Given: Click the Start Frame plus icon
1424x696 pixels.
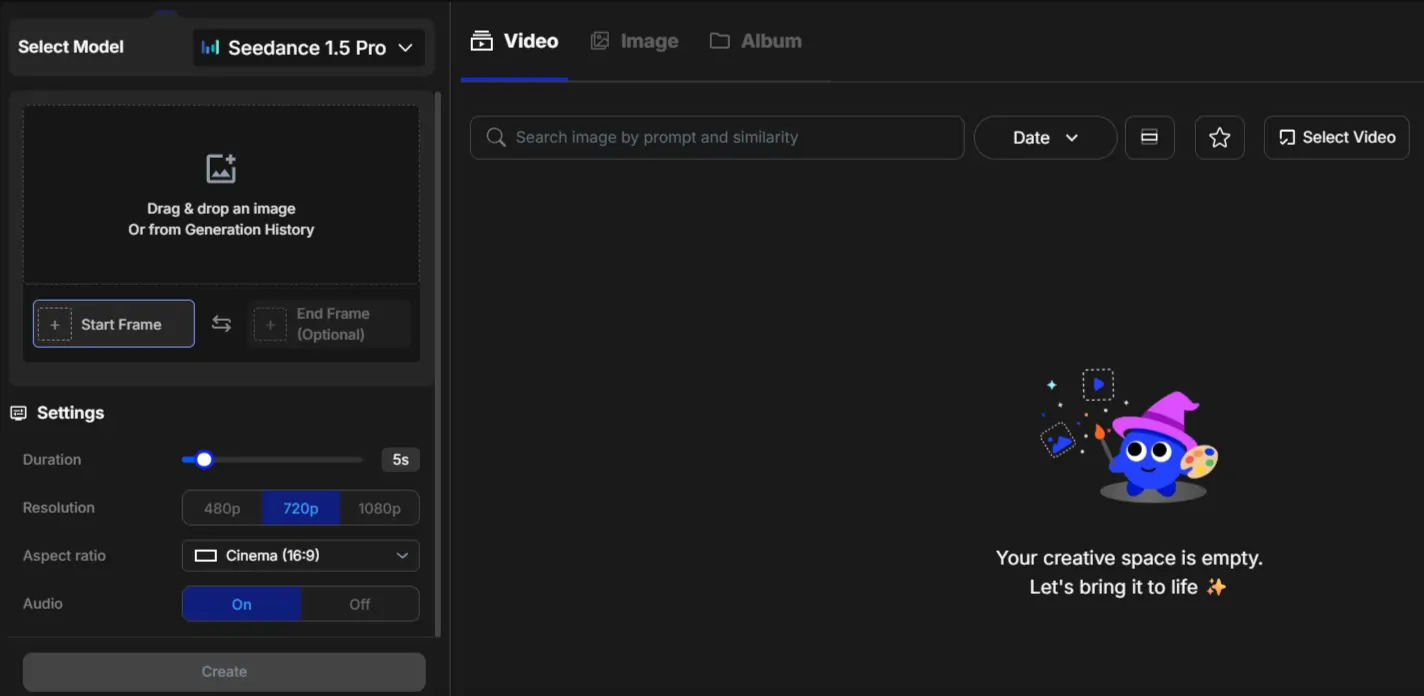Looking at the screenshot, I should (55, 325).
